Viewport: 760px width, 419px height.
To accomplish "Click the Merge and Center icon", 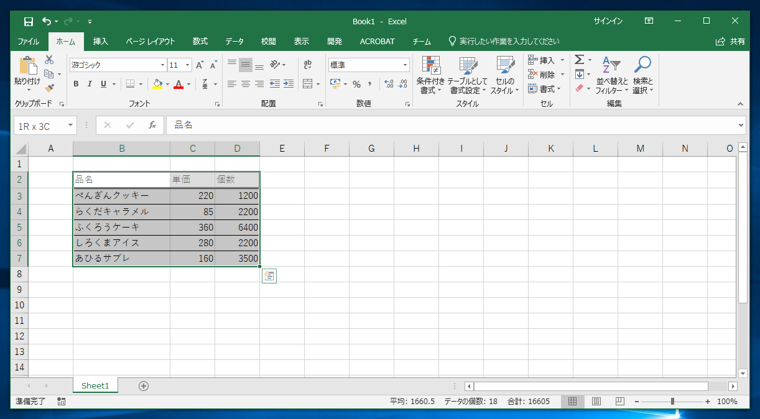I will [x=307, y=84].
